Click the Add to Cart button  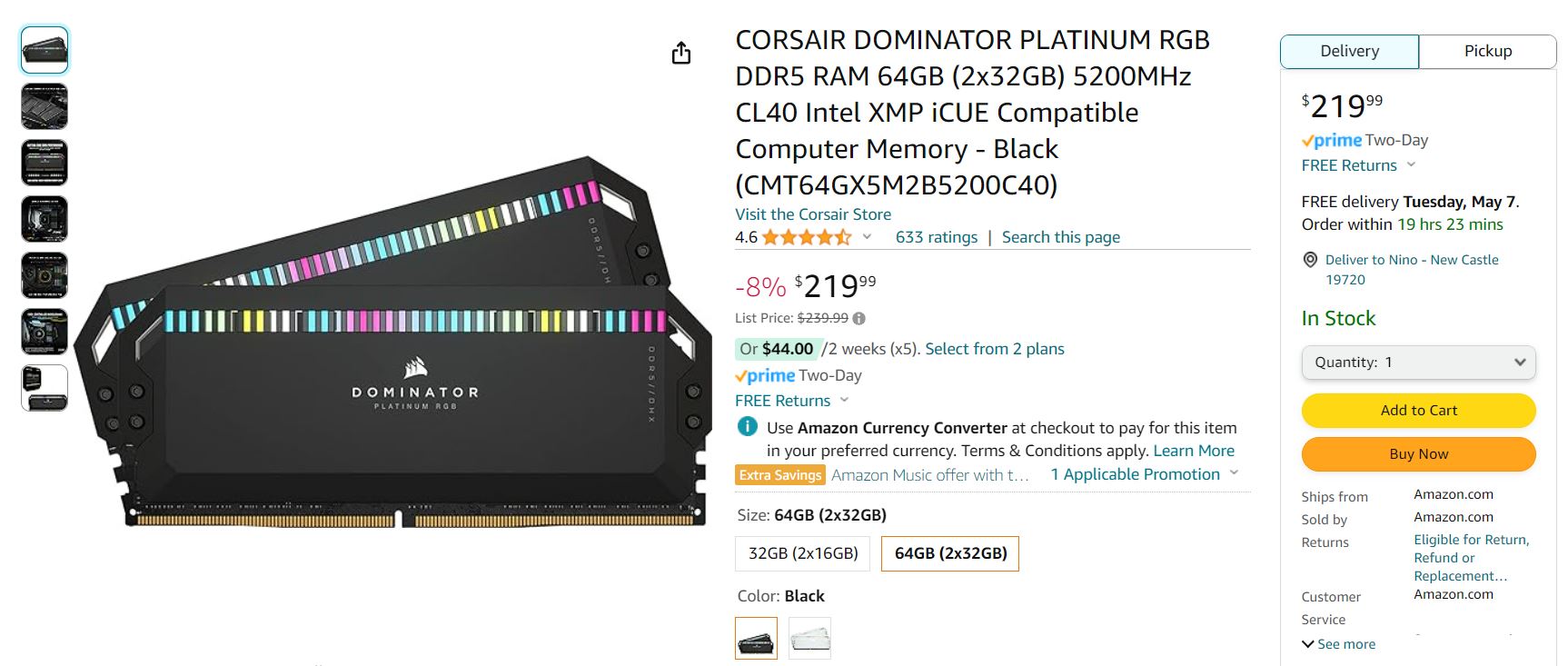[1418, 411]
